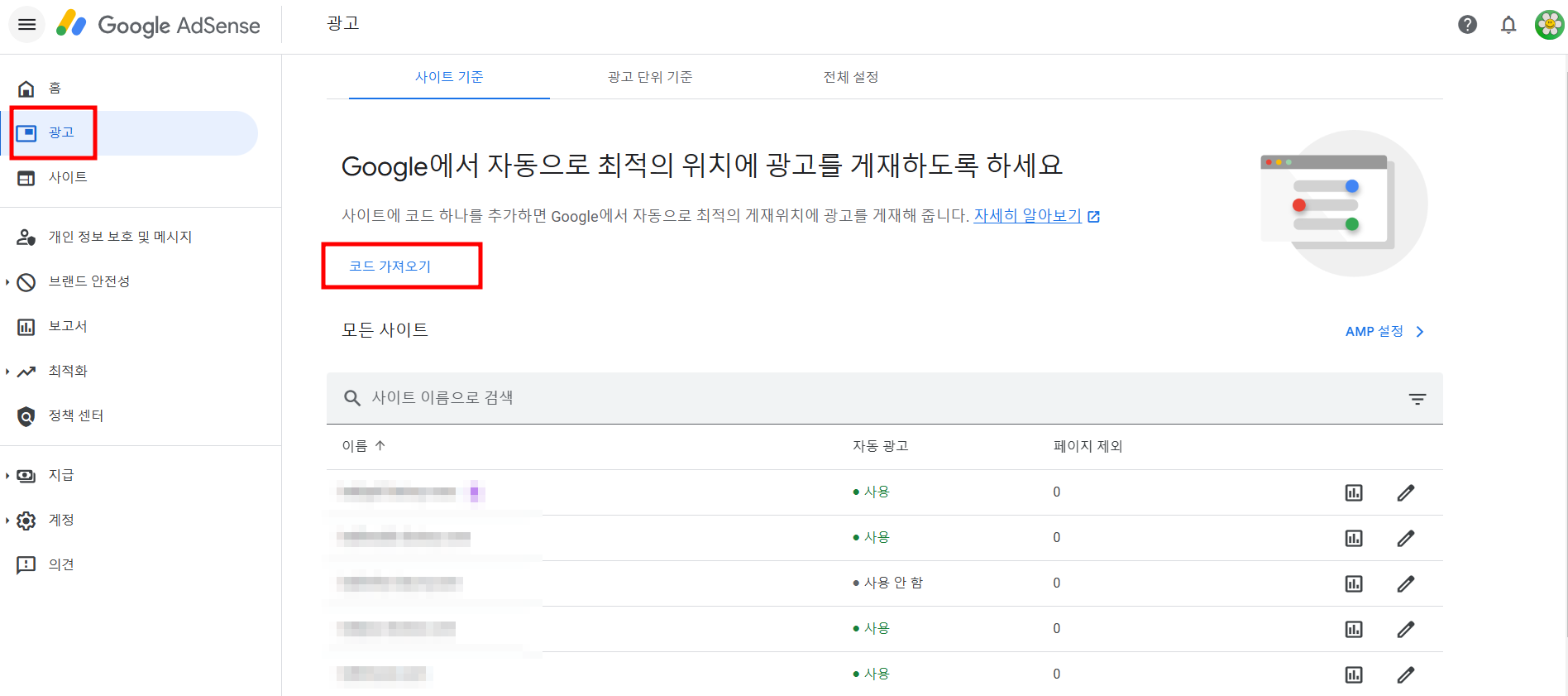
Task: Open the notifications bell
Action: point(1508,25)
